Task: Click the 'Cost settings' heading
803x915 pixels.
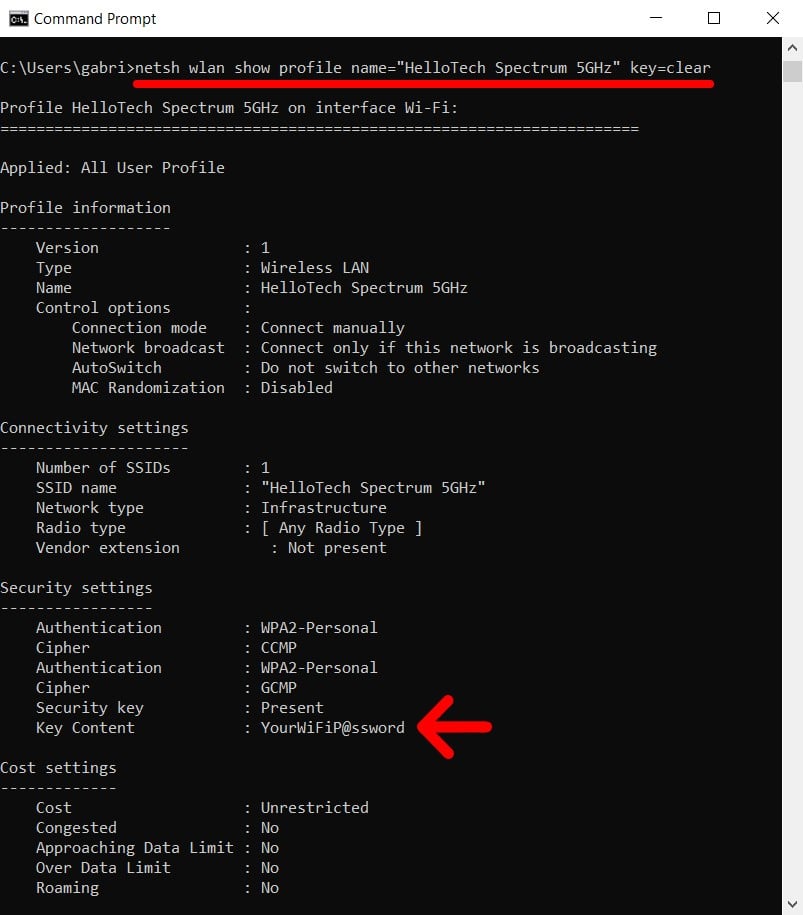Action: (x=58, y=768)
